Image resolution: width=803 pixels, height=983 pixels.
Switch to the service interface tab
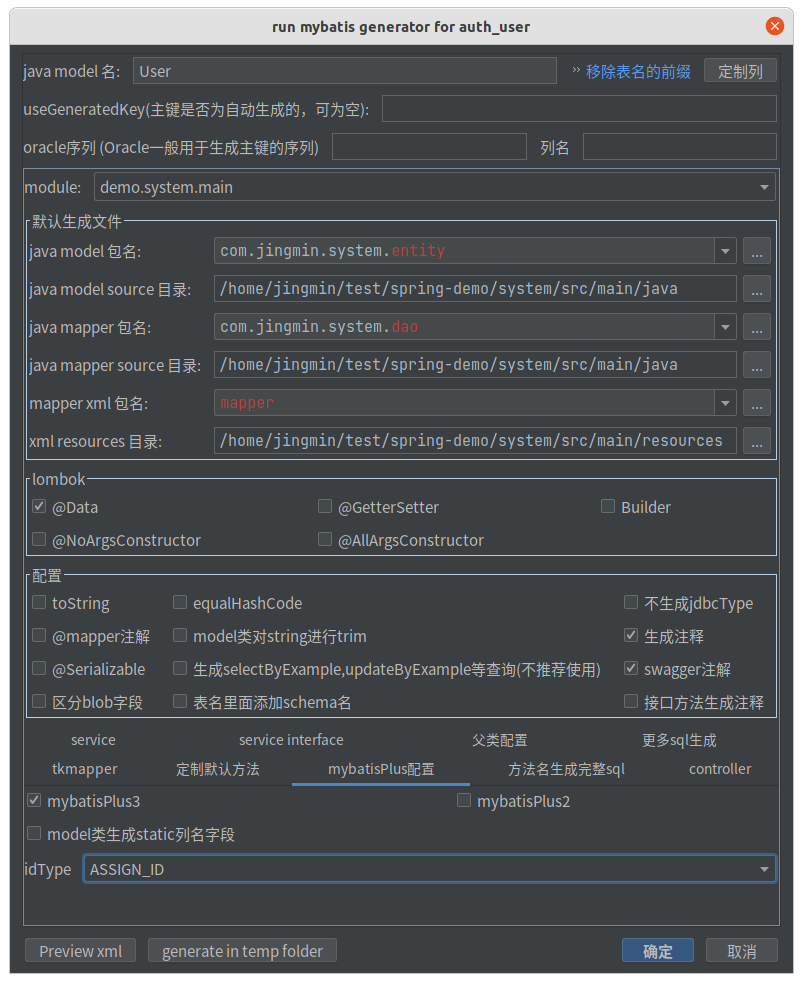pyautogui.click(x=291, y=740)
